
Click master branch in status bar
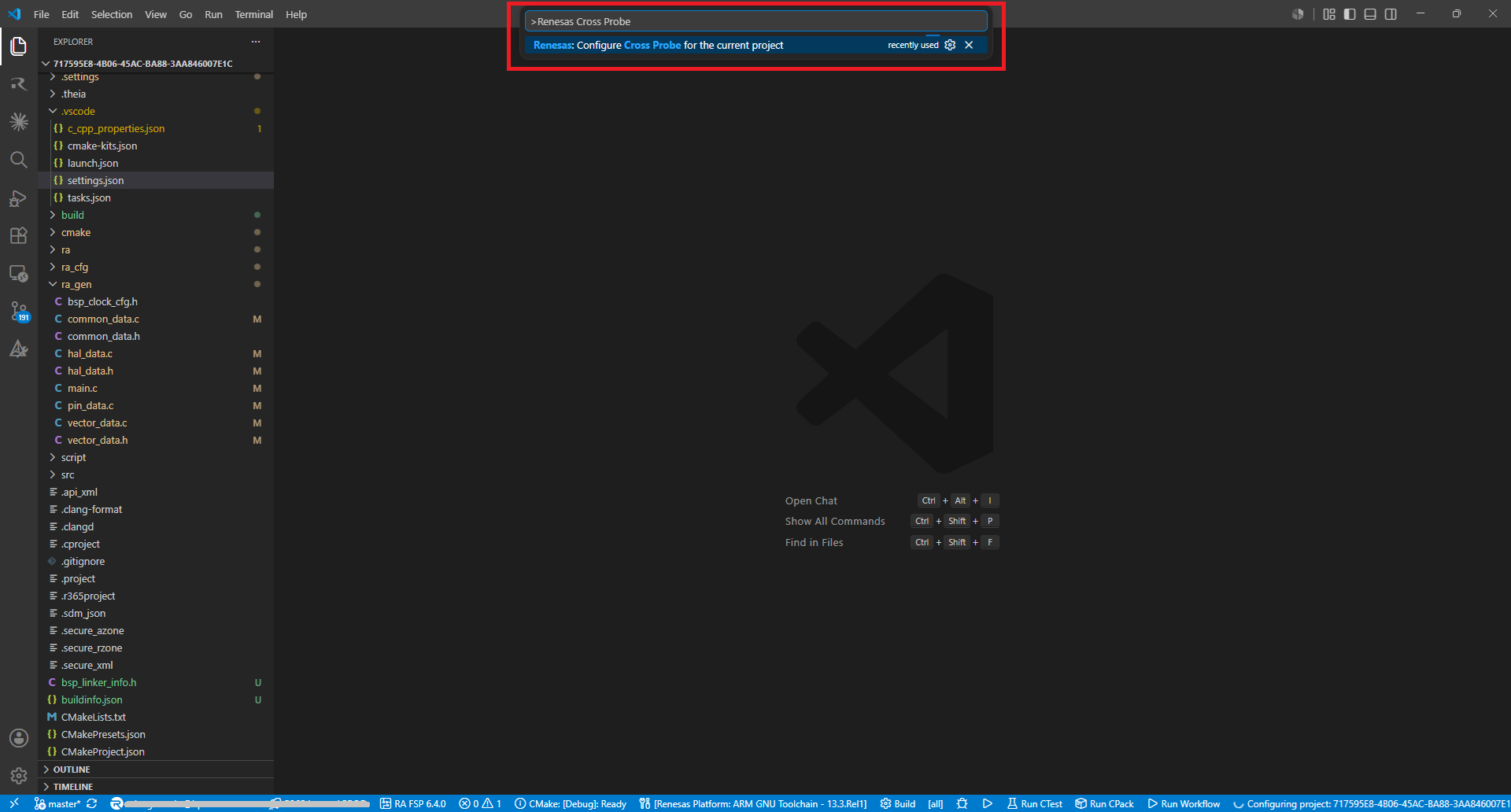pyautogui.click(x=57, y=803)
